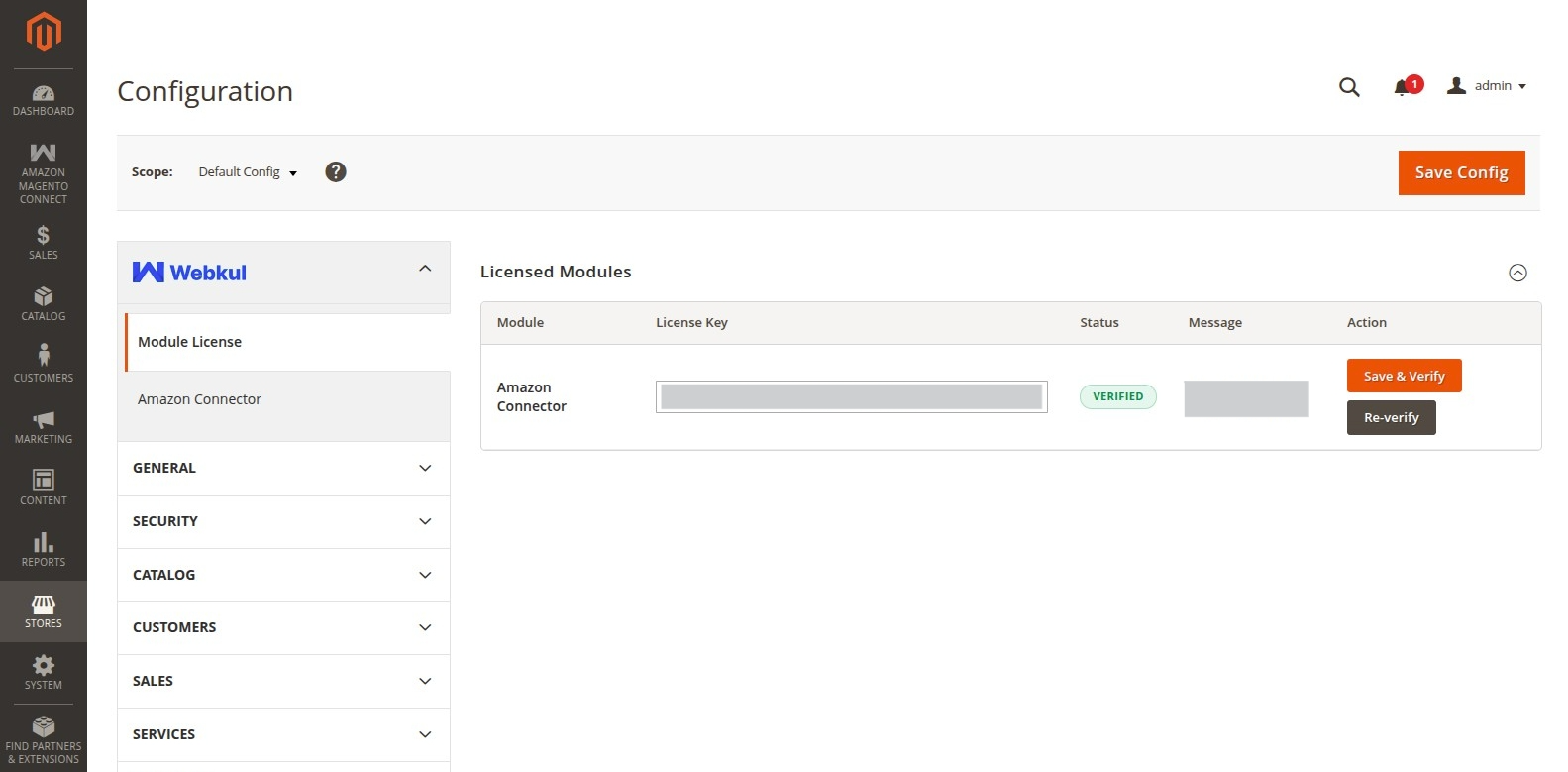1568x772 pixels.
Task: Click the blurred Message cell
Action: (1246, 398)
